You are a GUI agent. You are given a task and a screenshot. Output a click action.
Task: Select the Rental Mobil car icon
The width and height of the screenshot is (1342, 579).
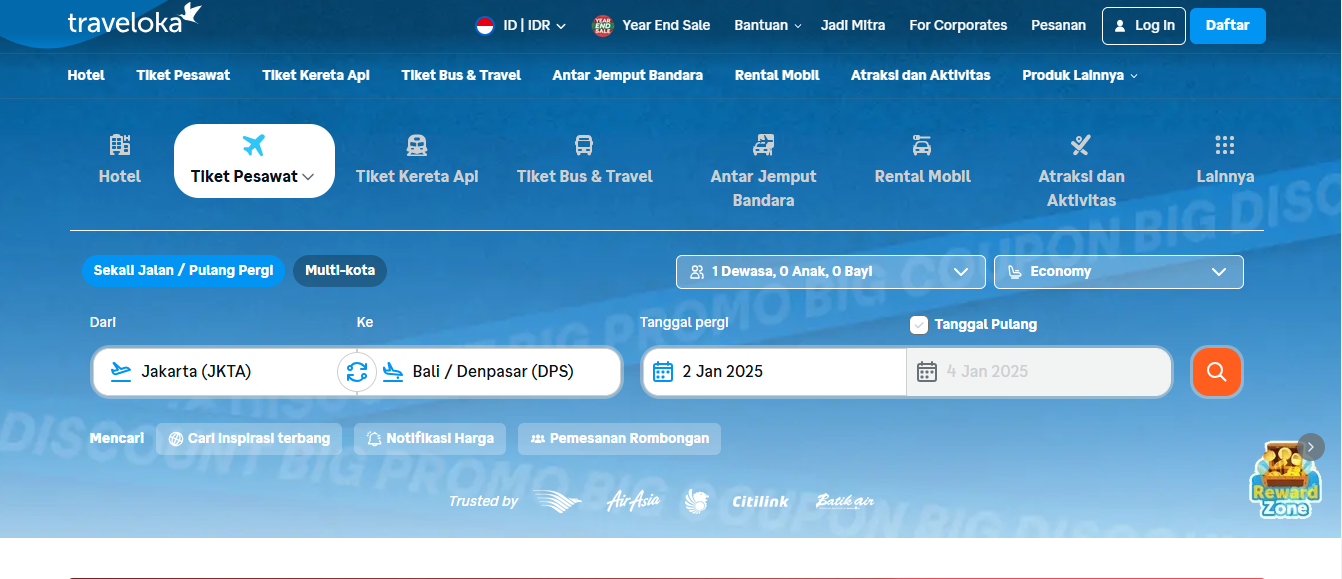[x=922, y=145]
